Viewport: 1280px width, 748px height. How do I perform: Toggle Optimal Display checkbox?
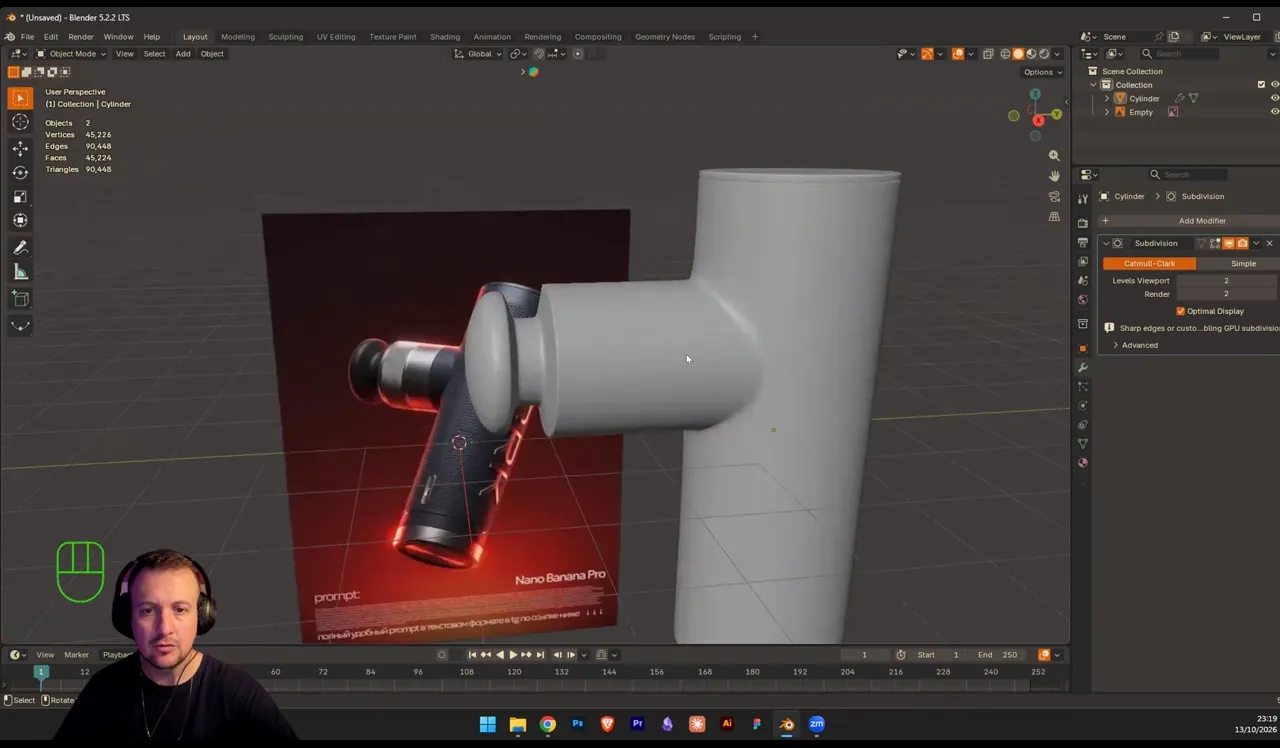(x=1181, y=311)
